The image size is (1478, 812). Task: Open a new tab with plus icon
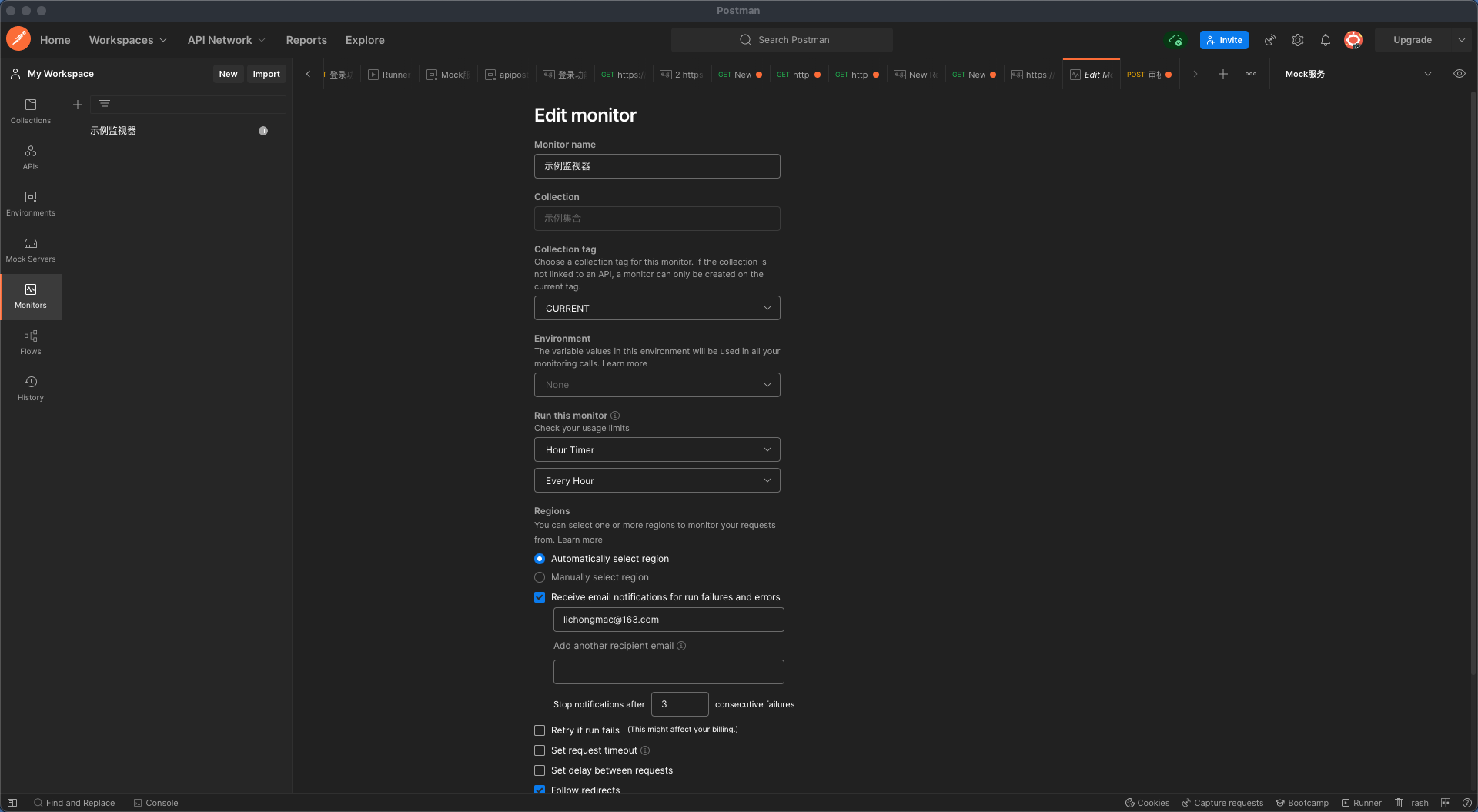coord(1223,74)
